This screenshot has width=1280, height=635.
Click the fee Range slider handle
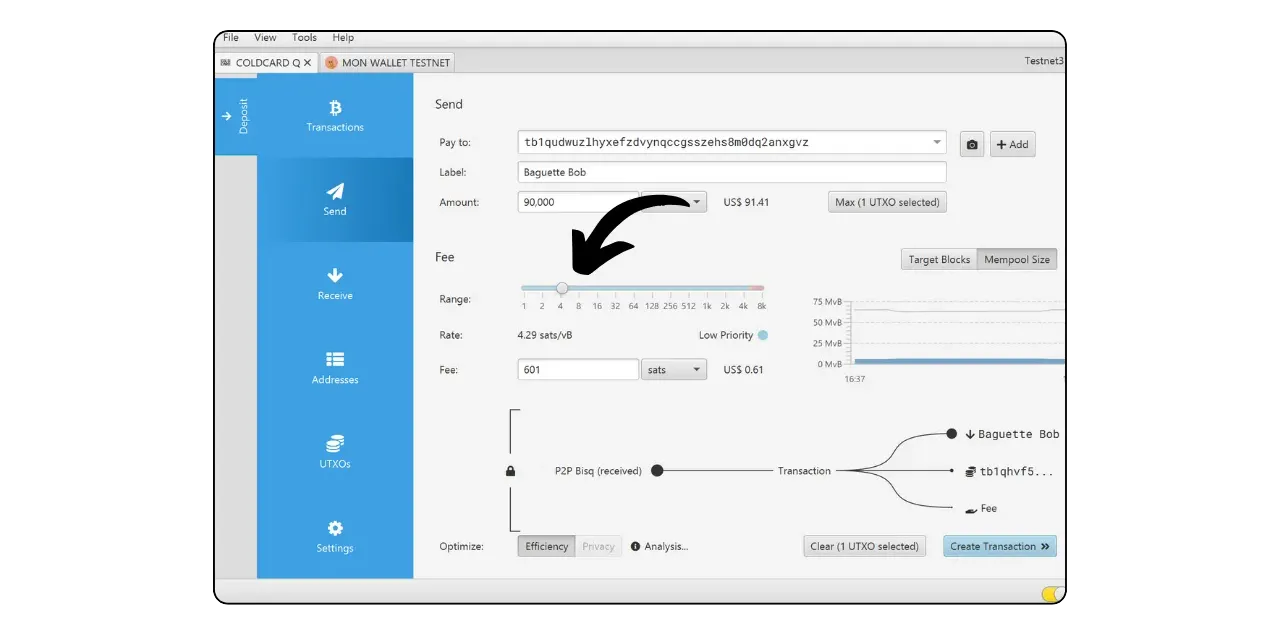point(562,288)
